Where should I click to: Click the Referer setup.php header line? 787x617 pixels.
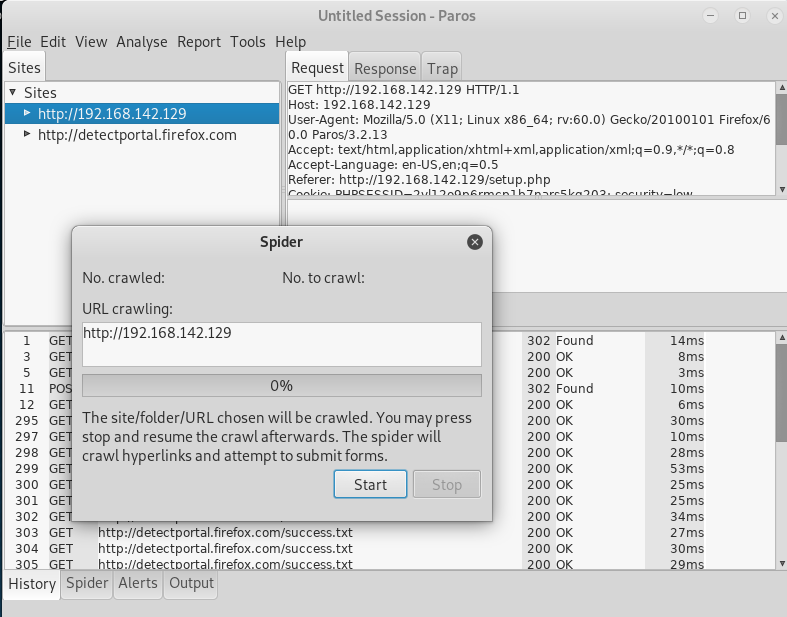pyautogui.click(x=419, y=180)
